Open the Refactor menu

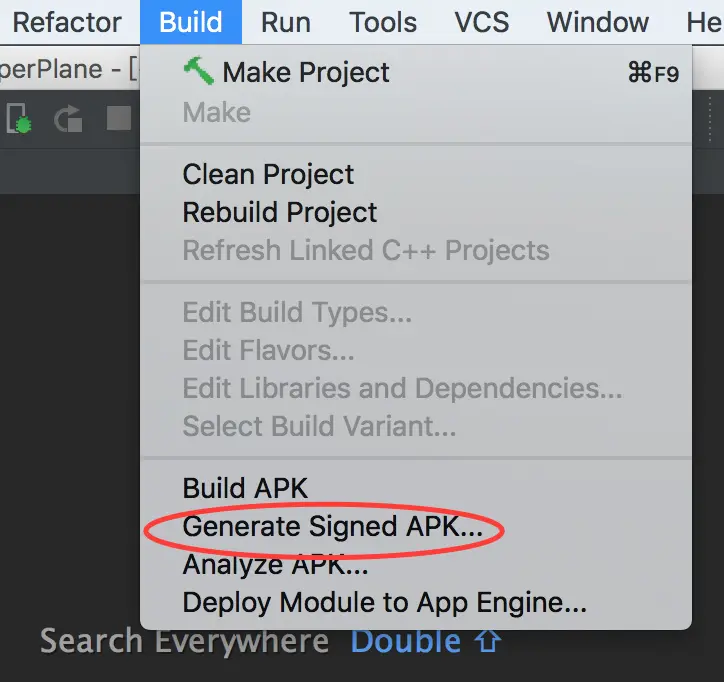[67, 22]
